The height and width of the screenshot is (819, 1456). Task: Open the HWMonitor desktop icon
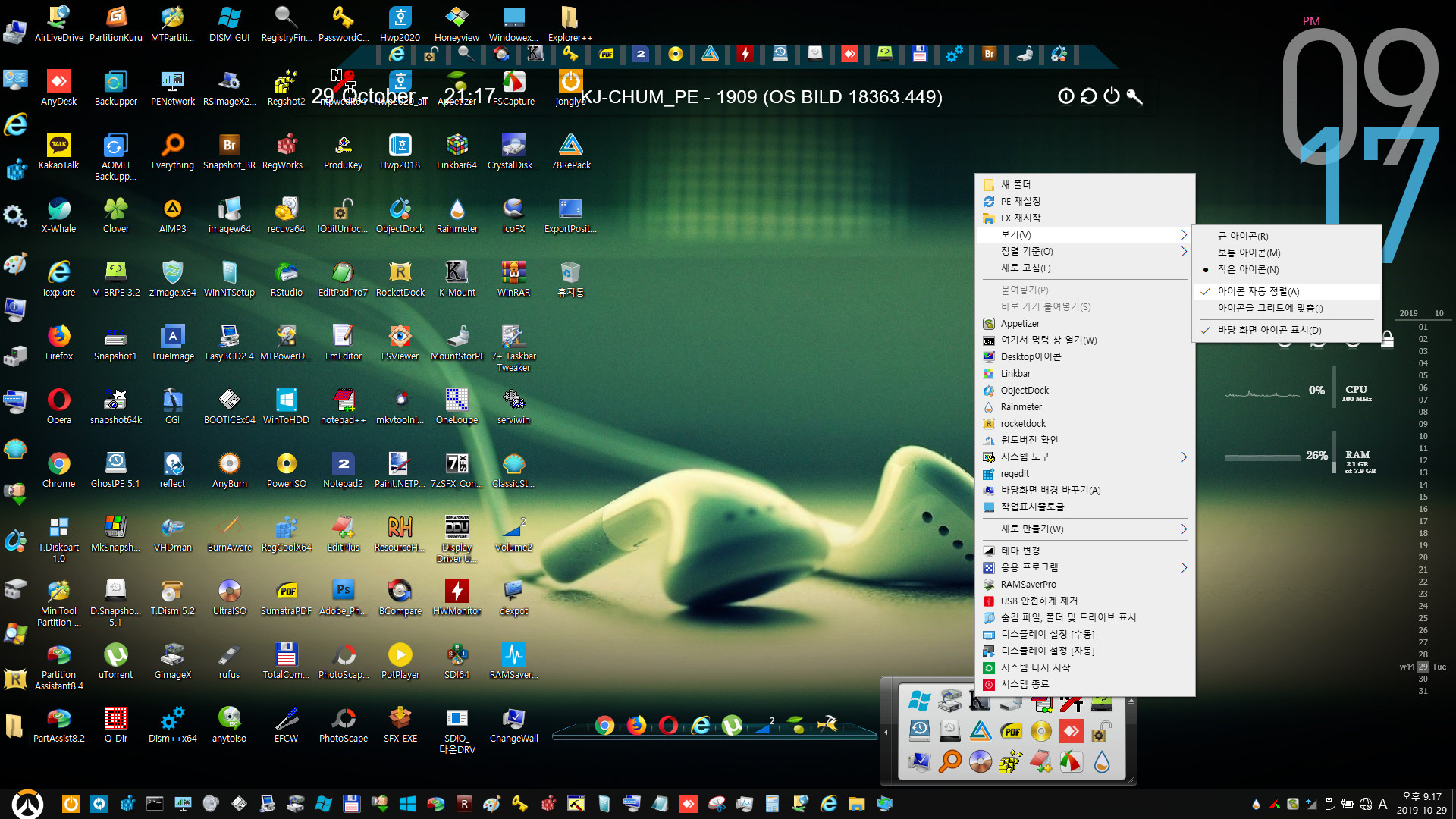(x=457, y=597)
